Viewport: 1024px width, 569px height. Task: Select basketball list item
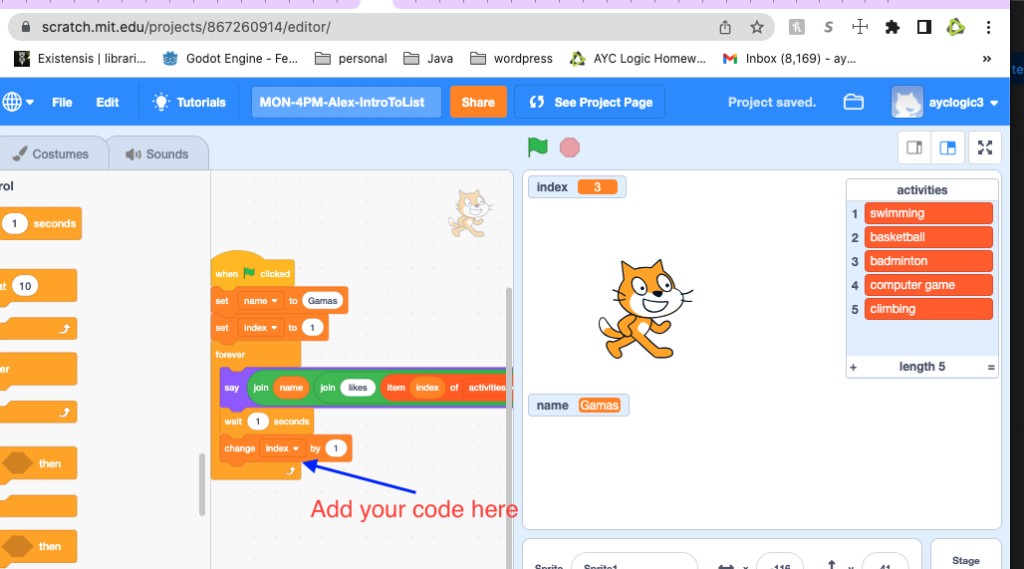tap(928, 237)
